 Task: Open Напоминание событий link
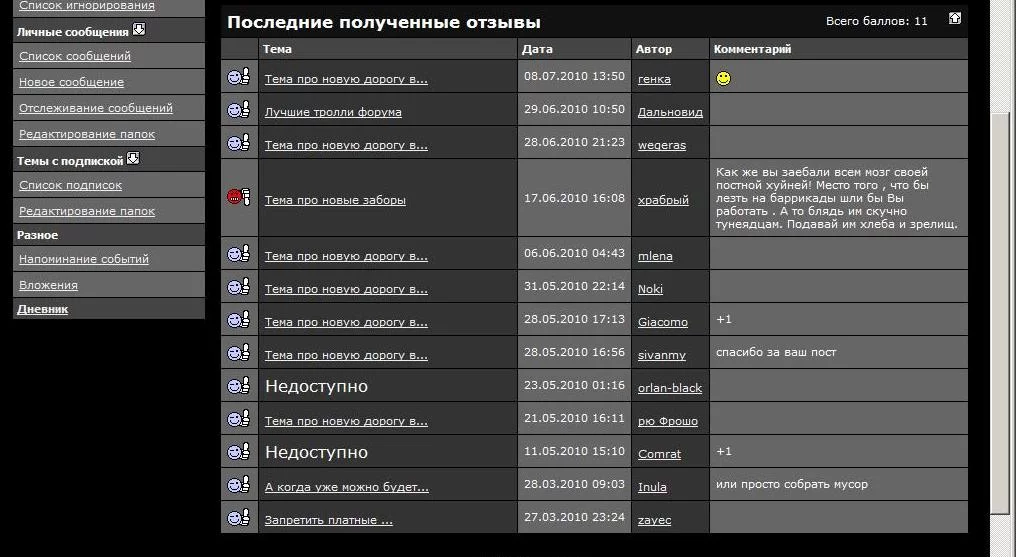(84, 259)
